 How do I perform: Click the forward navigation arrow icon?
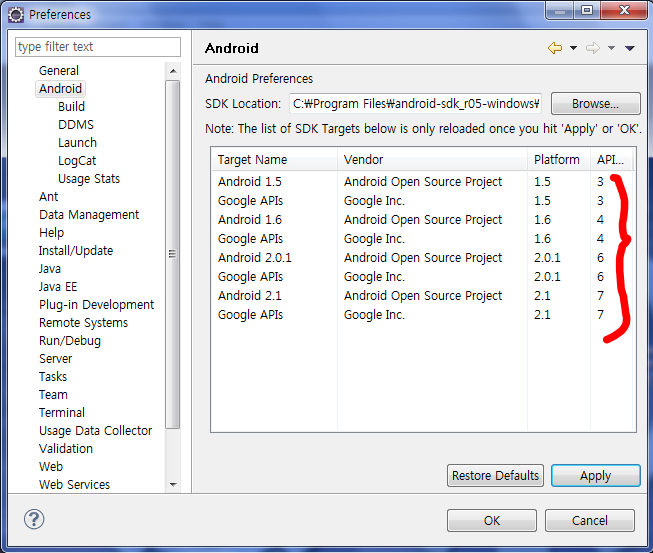(593, 48)
